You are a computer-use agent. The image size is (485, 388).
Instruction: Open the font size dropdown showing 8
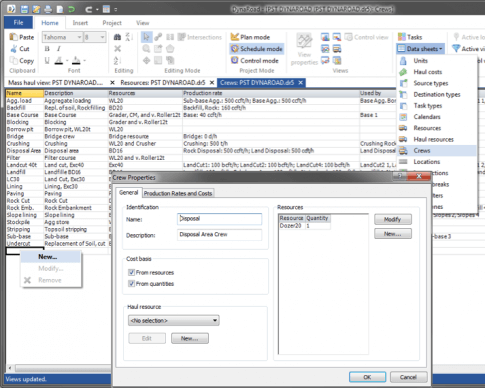(x=102, y=37)
